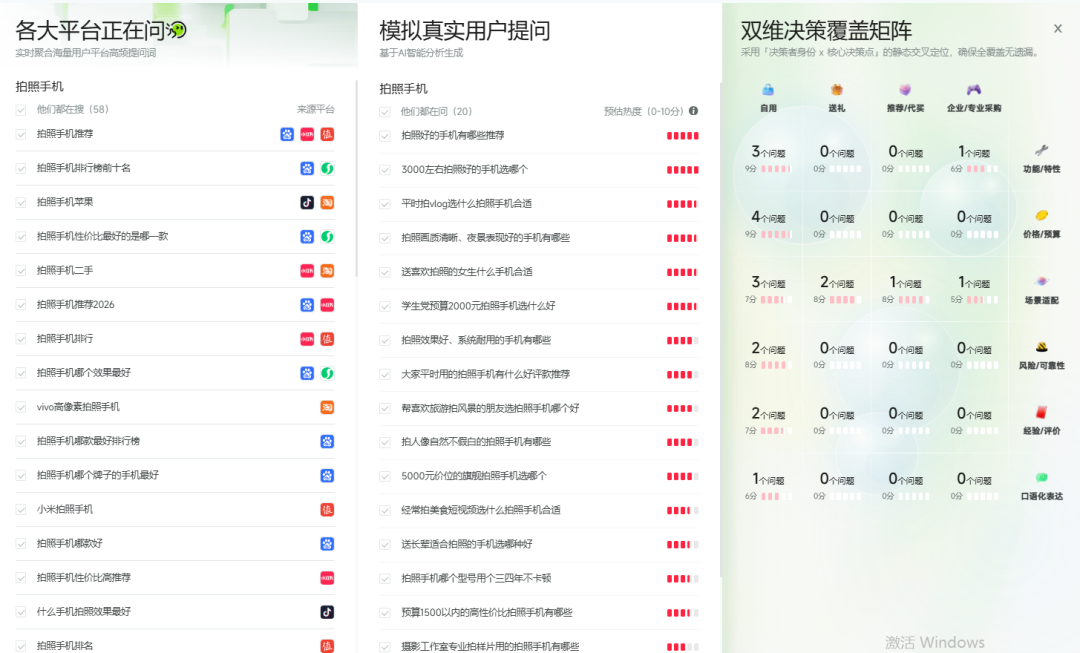Select question 平时拍vlog选什么拍照手机合适
The image size is (1080, 653).
click(466, 204)
